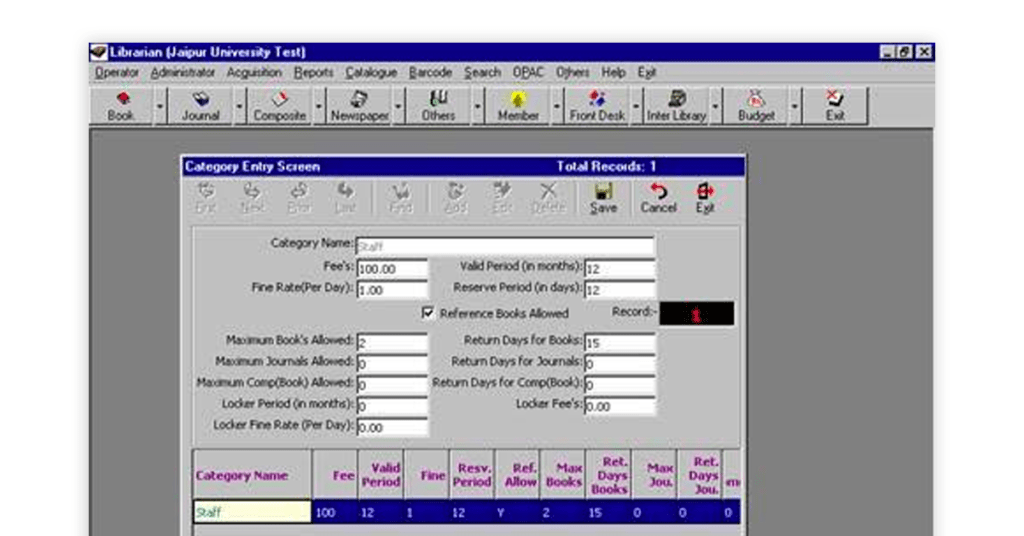The height and width of the screenshot is (536, 1024).
Task: Open the Administrator menu
Action: [183, 72]
